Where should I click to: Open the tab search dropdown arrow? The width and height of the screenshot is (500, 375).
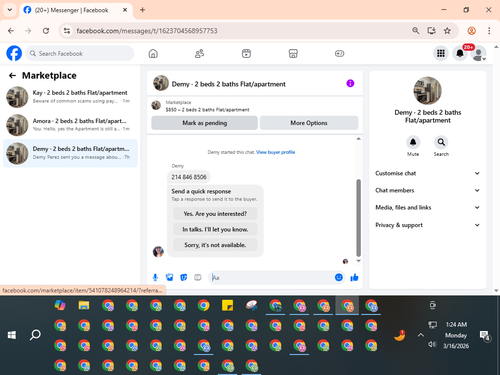click(x=10, y=10)
